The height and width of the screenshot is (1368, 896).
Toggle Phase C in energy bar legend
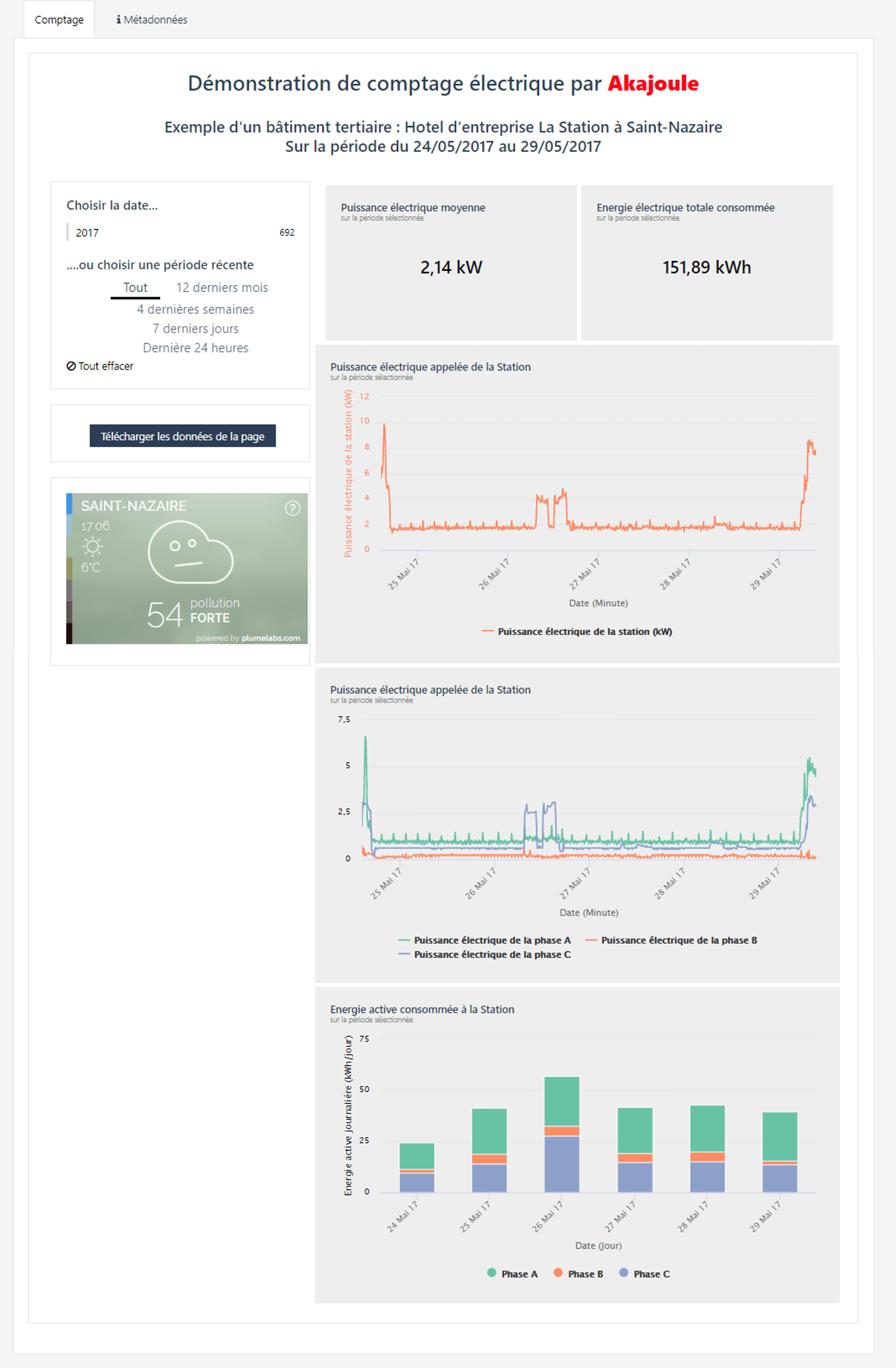644,1274
